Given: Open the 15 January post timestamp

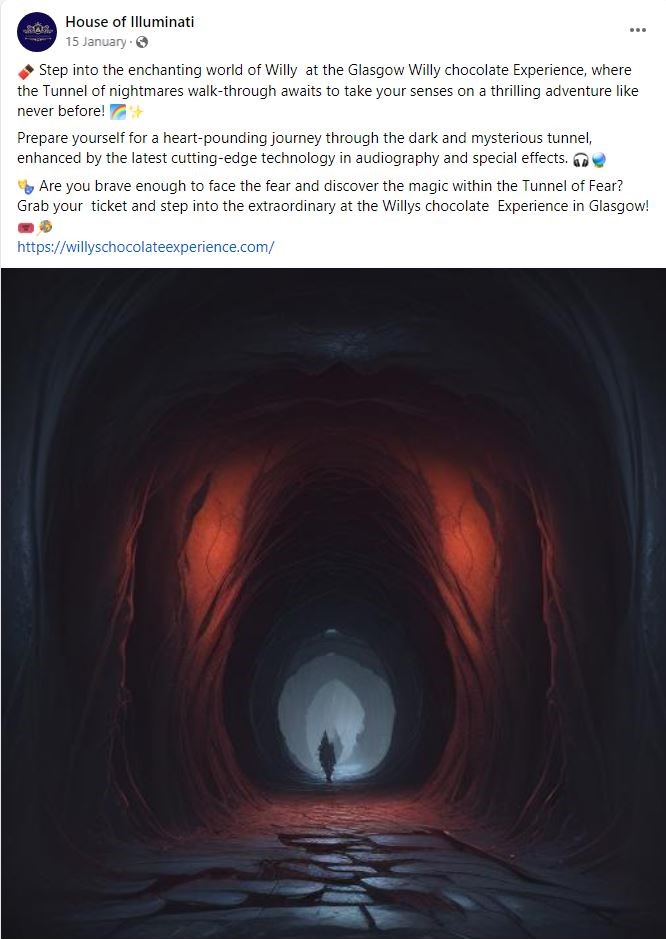Looking at the screenshot, I should tap(96, 42).
